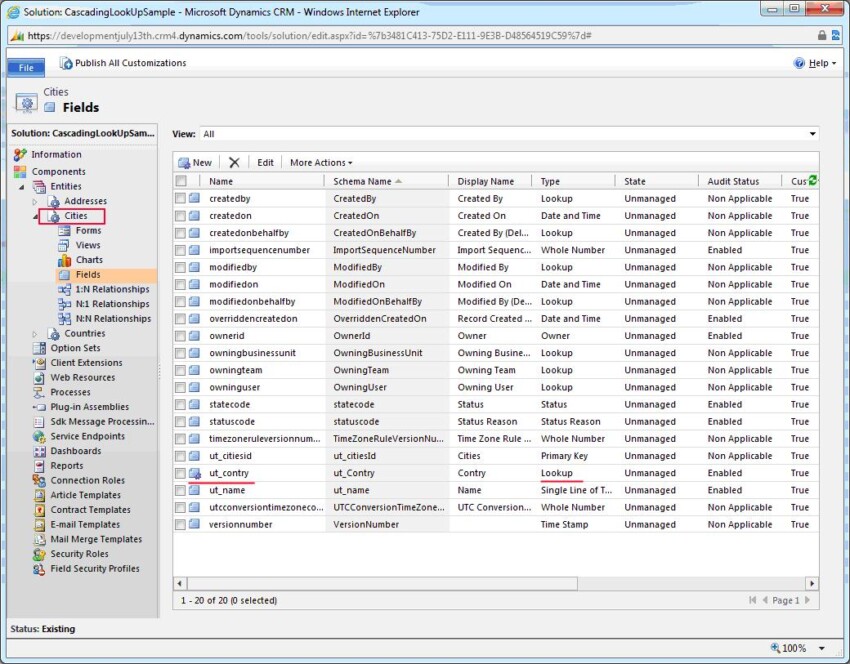Click the grid refresh icon
The image size is (850, 664).
pos(812,181)
